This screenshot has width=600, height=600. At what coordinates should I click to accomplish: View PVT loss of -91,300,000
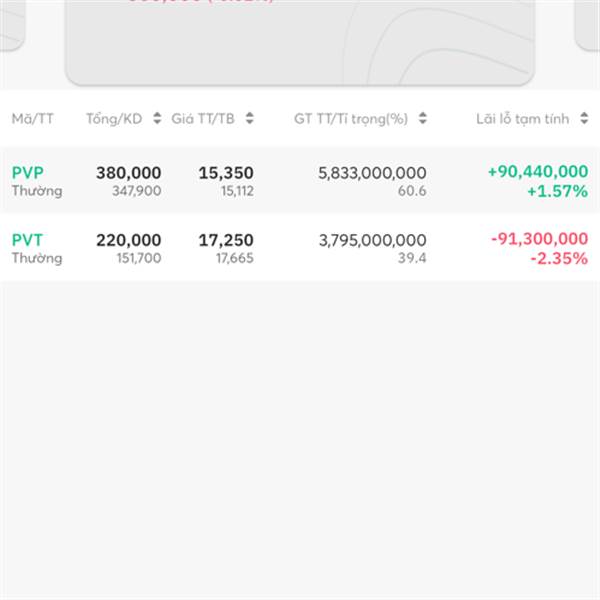pos(540,239)
